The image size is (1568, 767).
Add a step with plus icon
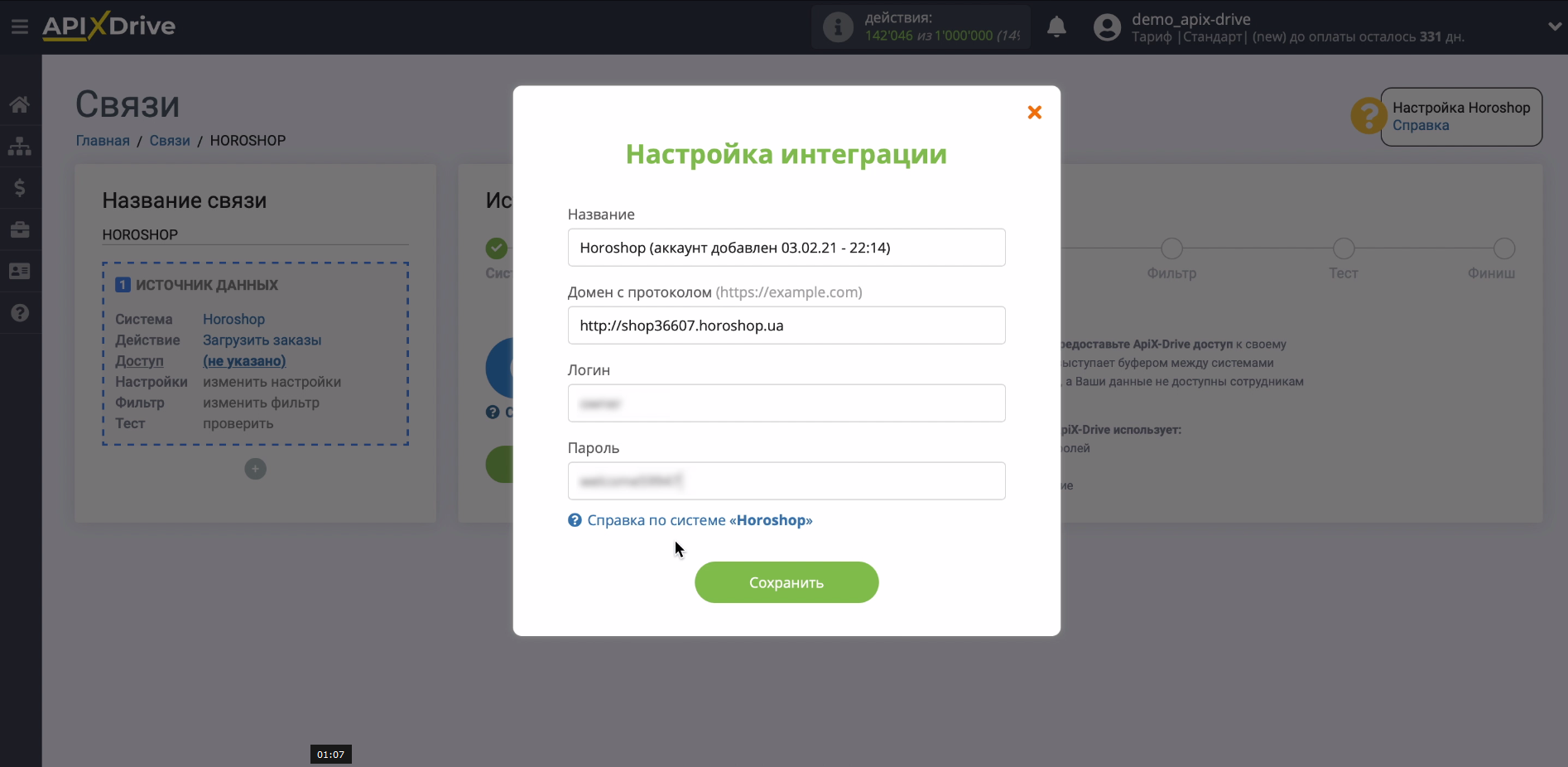click(255, 469)
